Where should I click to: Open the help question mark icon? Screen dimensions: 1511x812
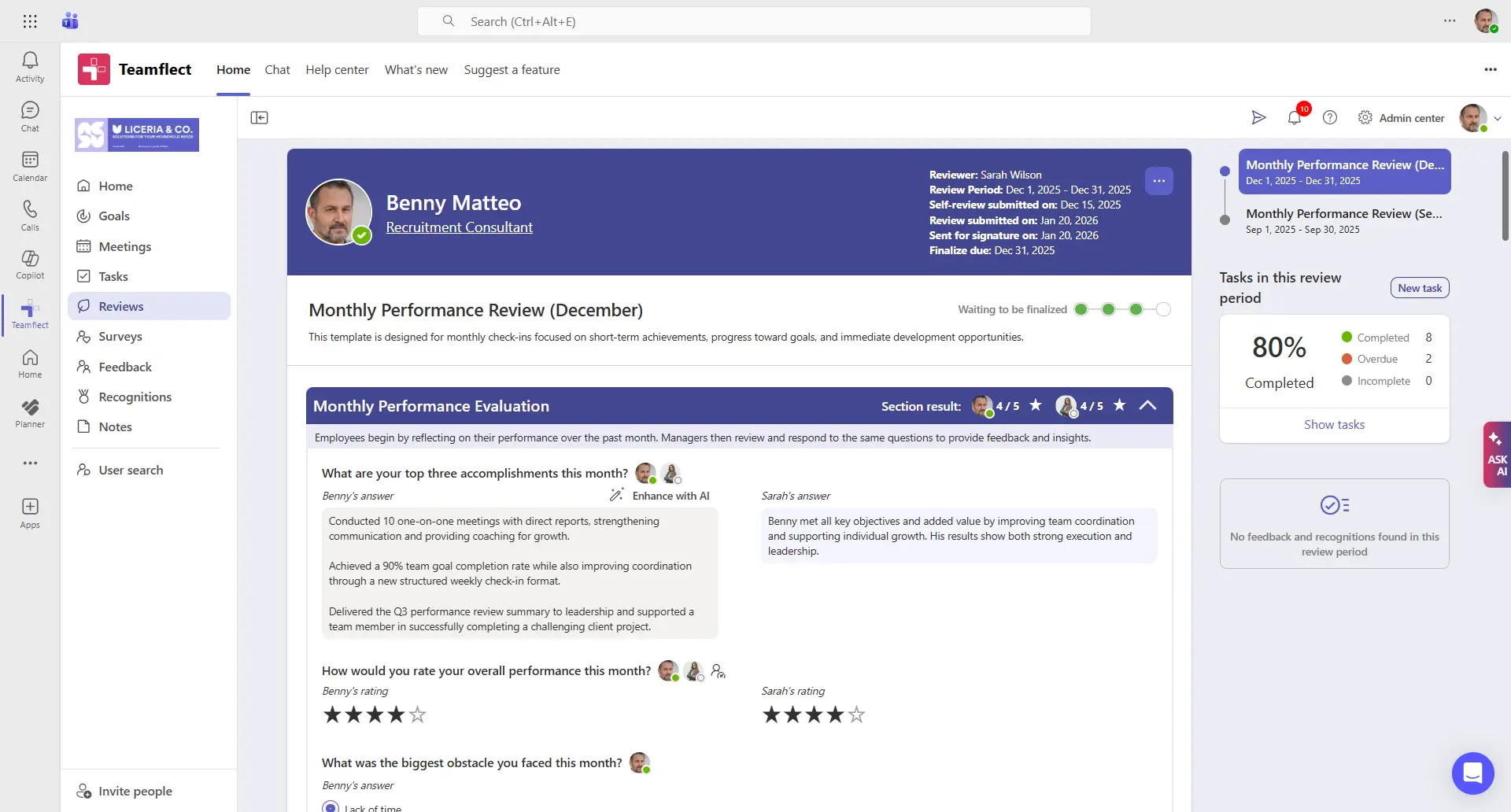tap(1330, 118)
